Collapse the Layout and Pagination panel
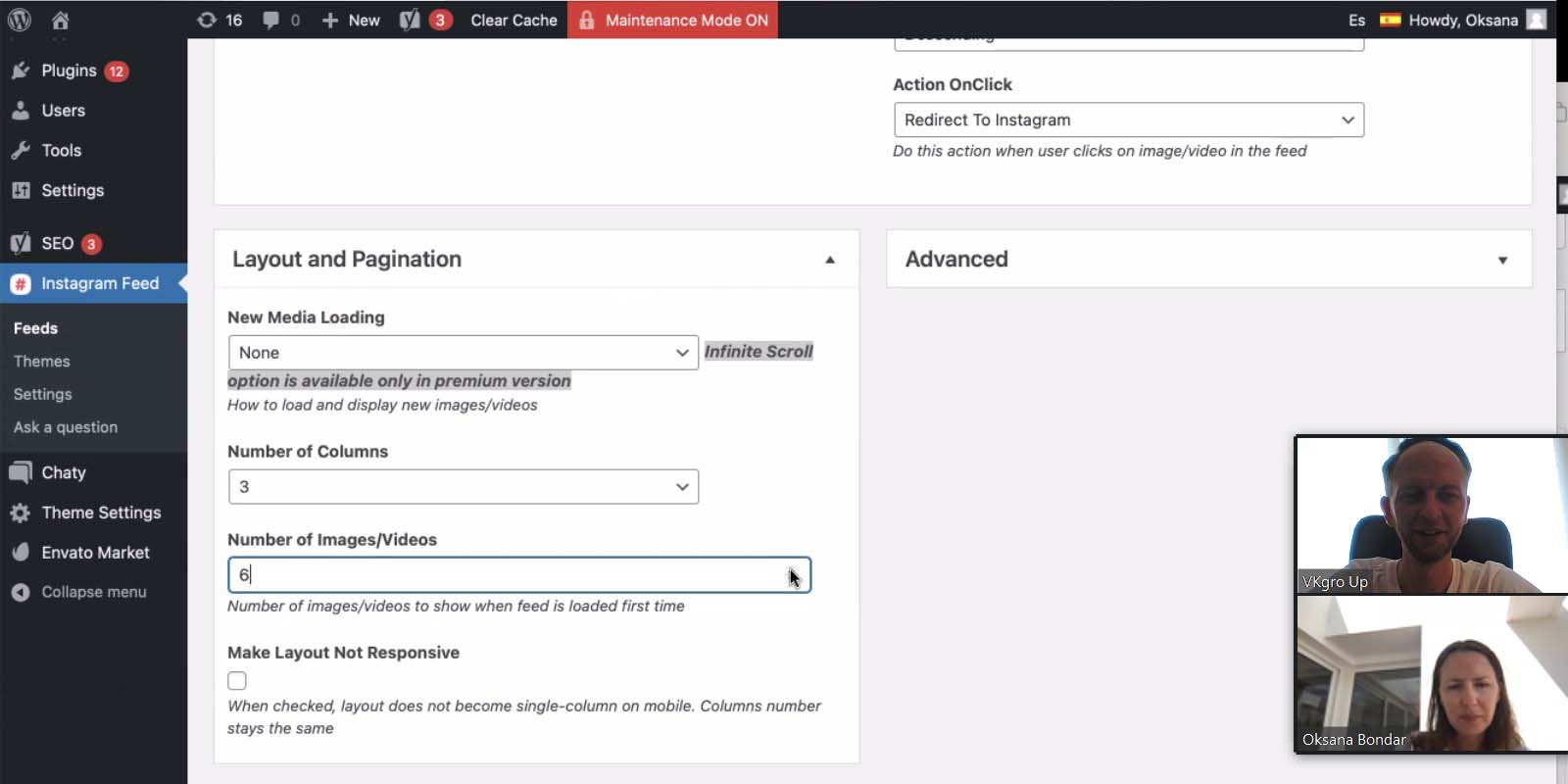Screen dimensions: 1568x784 pyautogui.click(x=830, y=260)
